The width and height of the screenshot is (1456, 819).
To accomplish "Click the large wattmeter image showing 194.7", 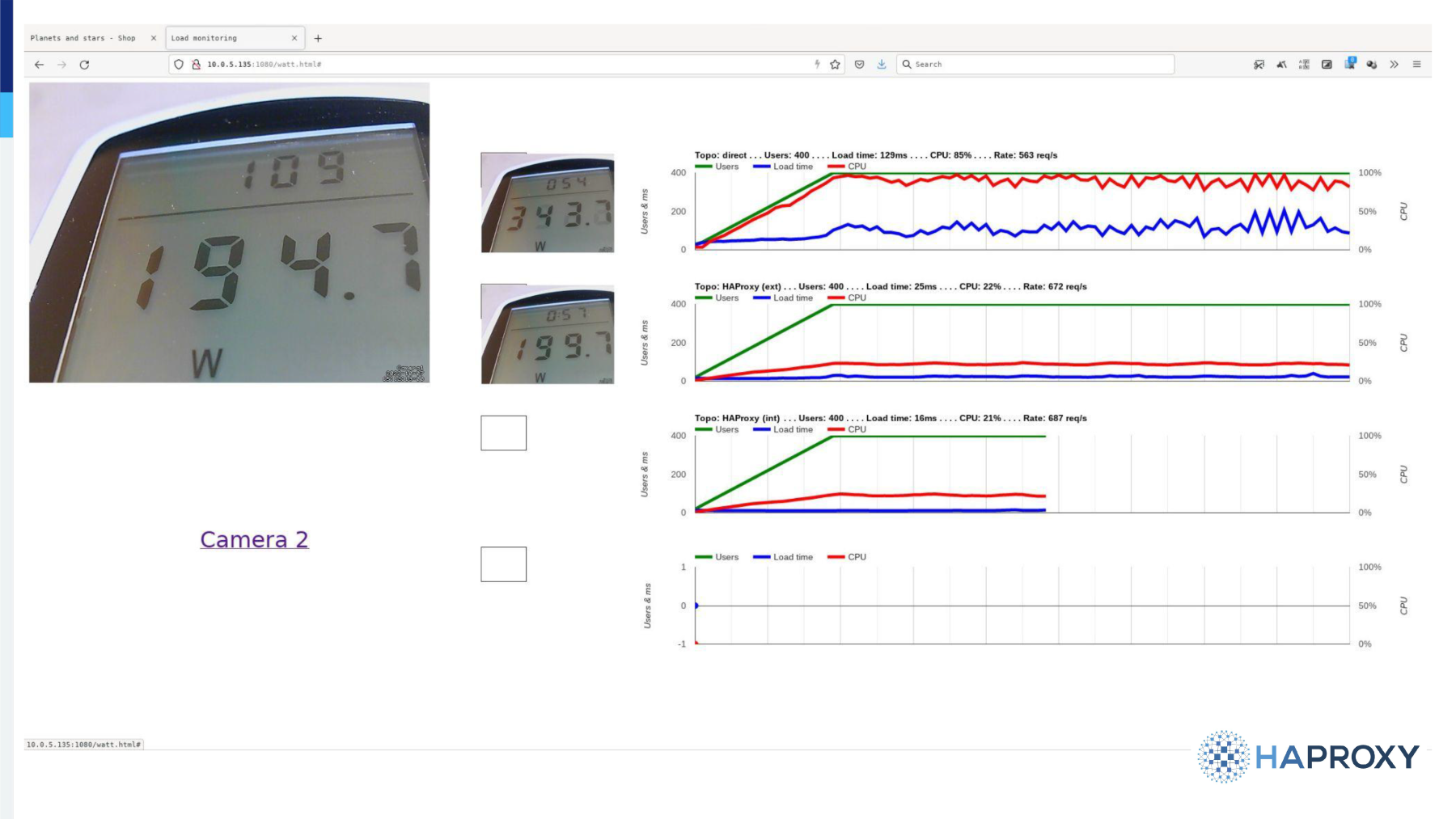I will (229, 233).
